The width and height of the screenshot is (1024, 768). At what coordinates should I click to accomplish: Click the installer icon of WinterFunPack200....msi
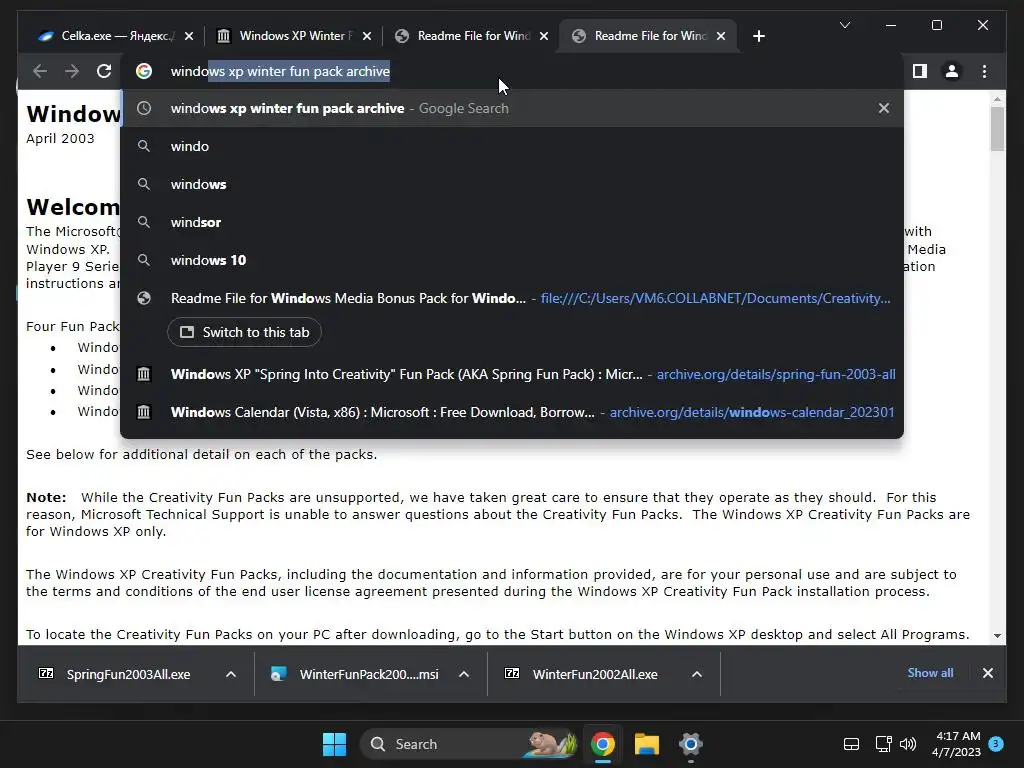pyautogui.click(x=279, y=674)
